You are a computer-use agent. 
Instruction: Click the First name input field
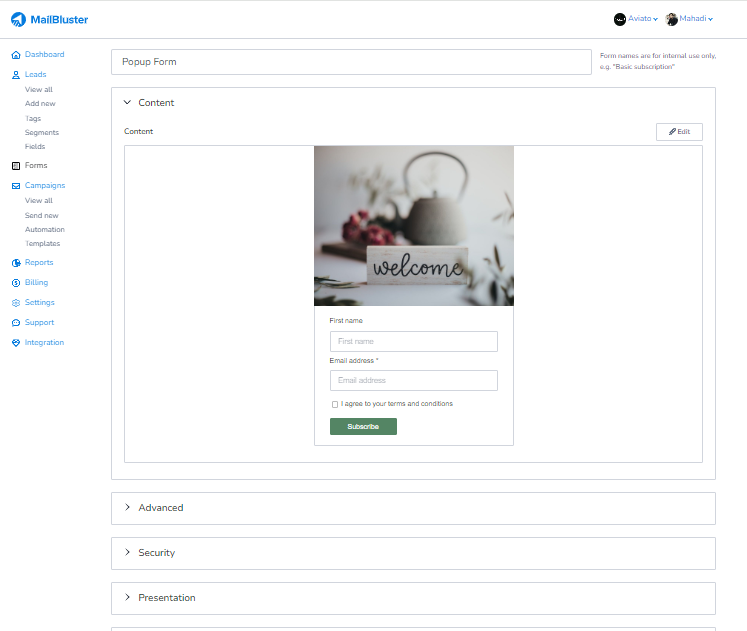click(414, 341)
